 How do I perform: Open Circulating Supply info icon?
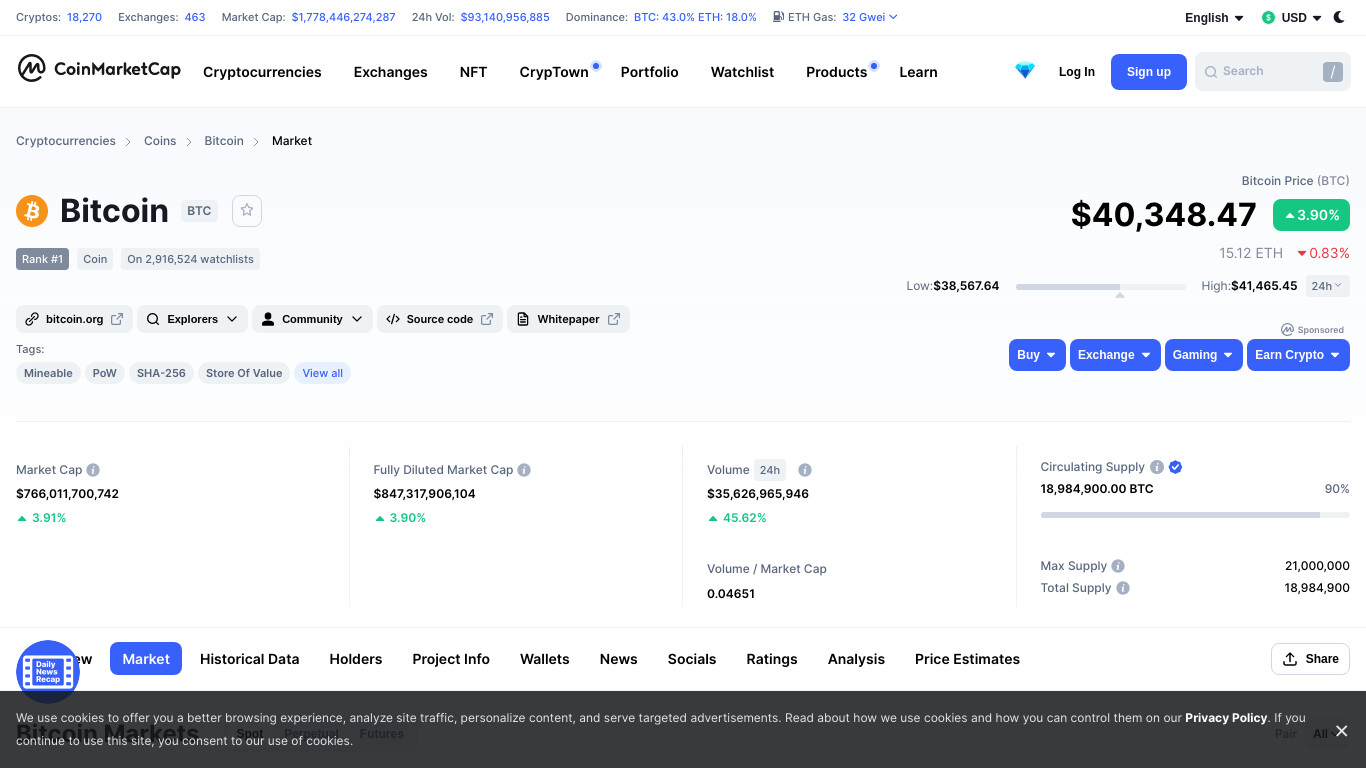1157,467
